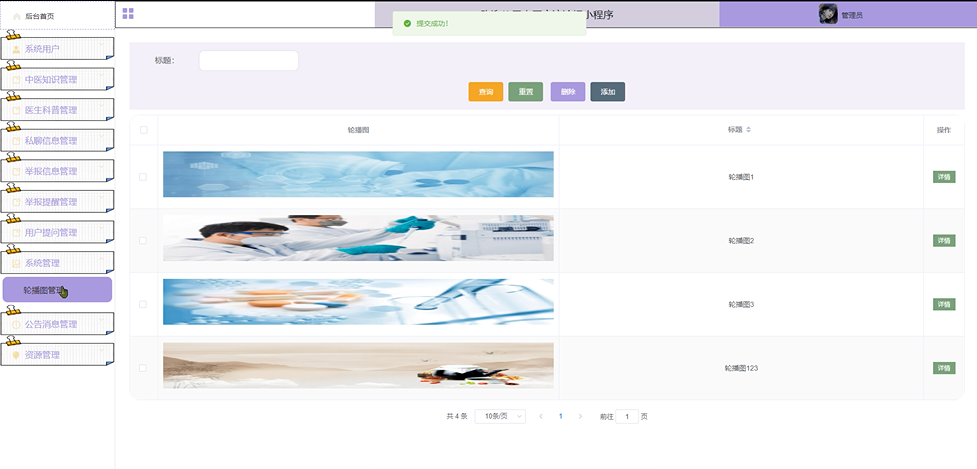Tick the checkbox for row 轮播图1
The image size is (977, 469).
[143, 177]
